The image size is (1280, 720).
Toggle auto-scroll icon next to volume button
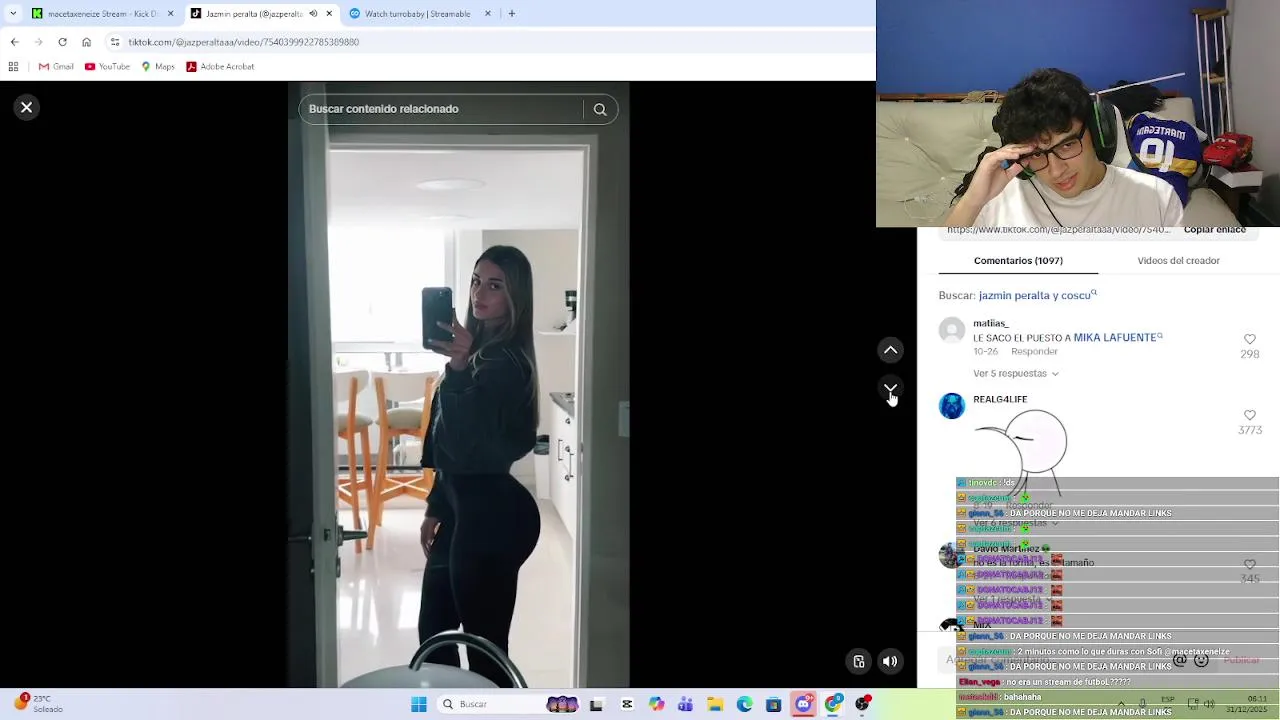(859, 661)
